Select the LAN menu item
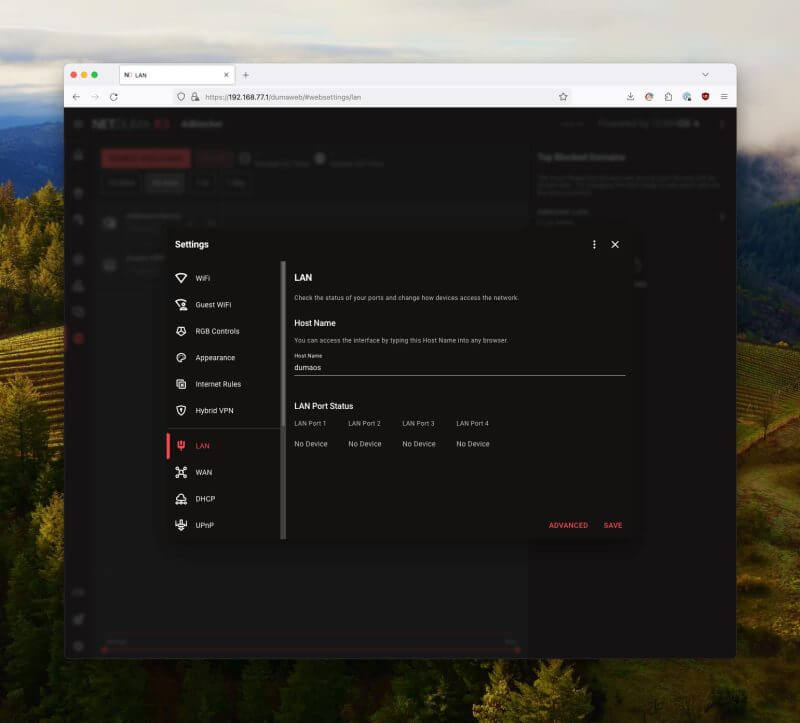The image size is (800, 723). pyautogui.click(x=224, y=446)
